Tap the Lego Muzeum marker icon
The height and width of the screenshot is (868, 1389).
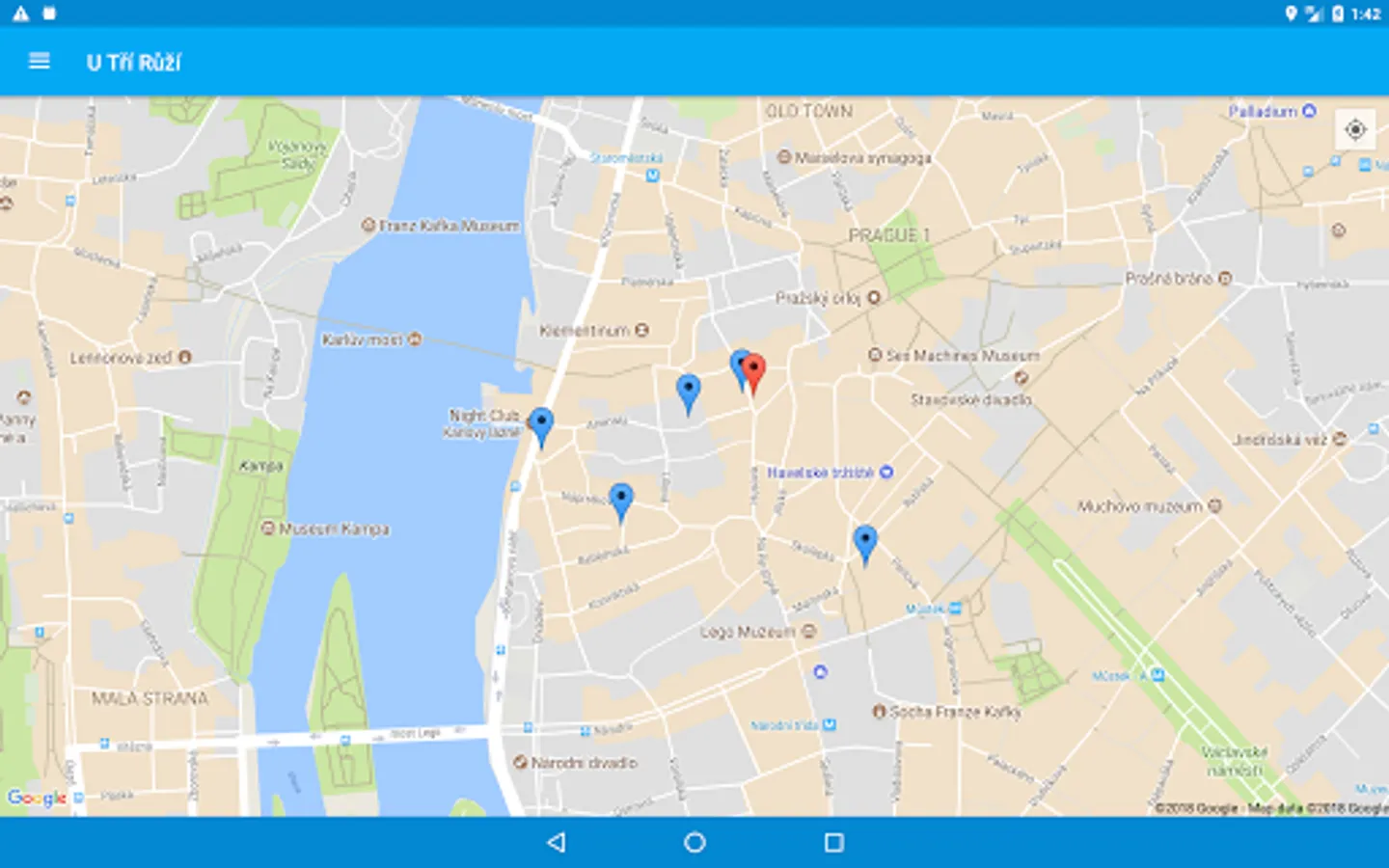(808, 632)
